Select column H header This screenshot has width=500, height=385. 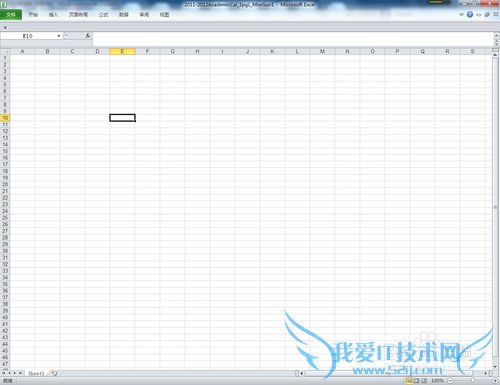[197, 51]
